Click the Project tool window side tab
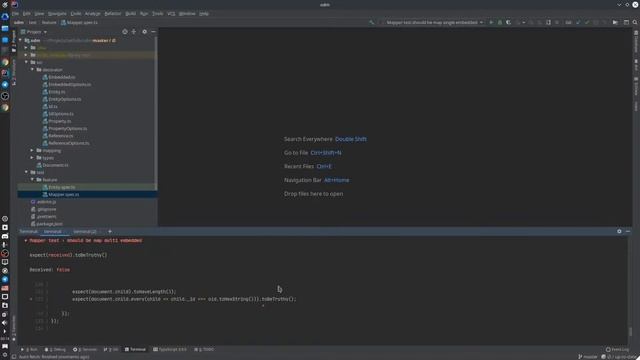Screen dimensions: 640x360 [x=13, y=41]
